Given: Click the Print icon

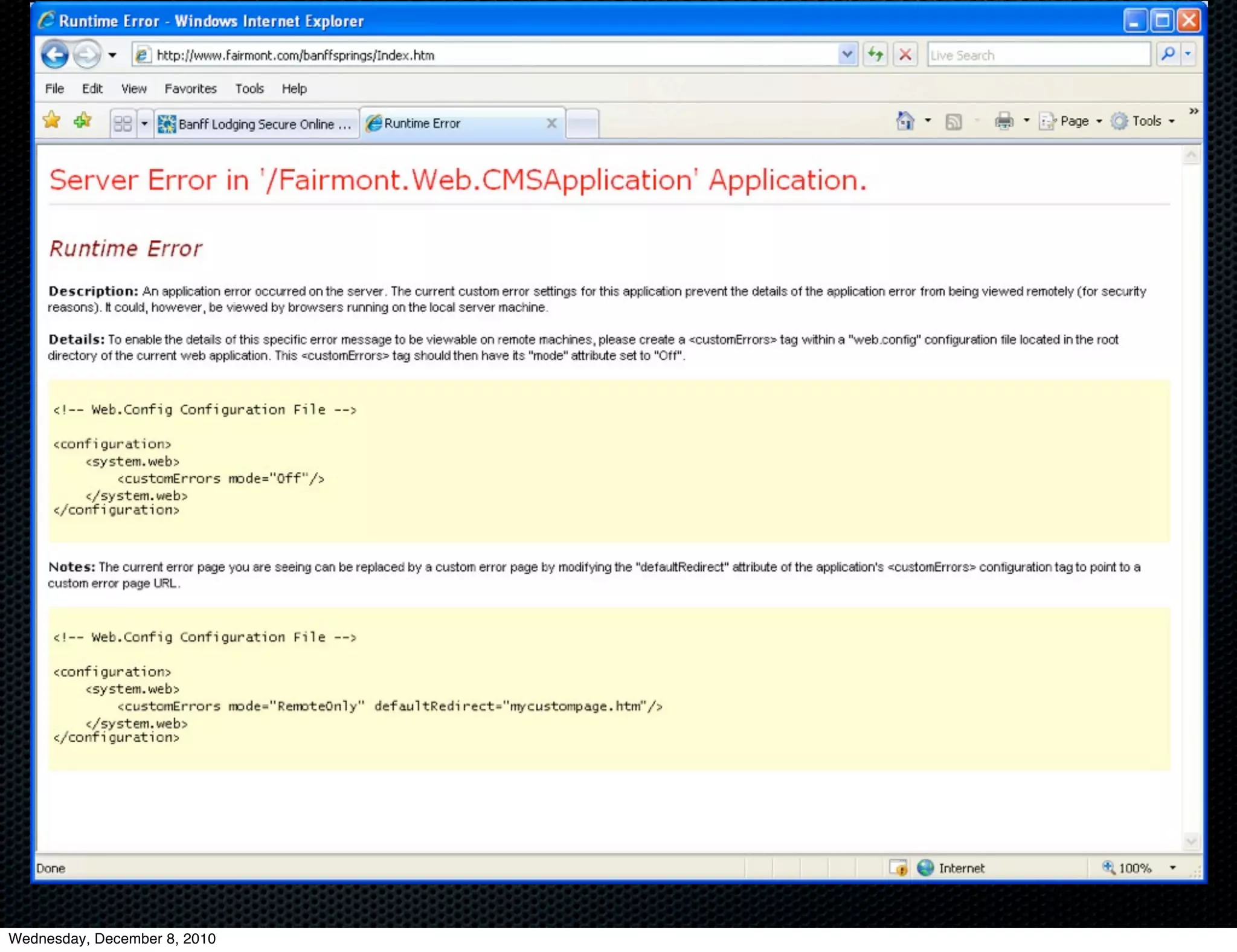Looking at the screenshot, I should (x=1004, y=121).
